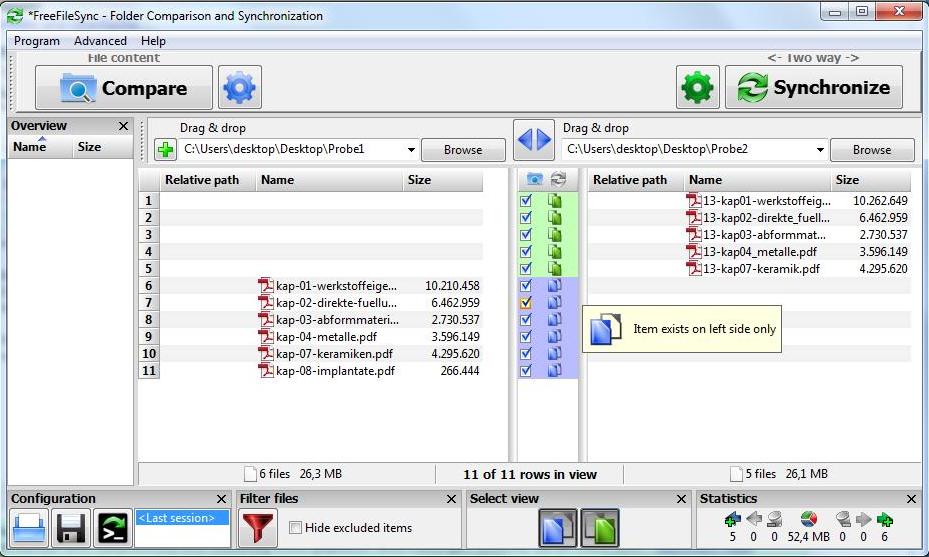Close the Filter files panel
This screenshot has width=929, height=557.
(x=451, y=499)
